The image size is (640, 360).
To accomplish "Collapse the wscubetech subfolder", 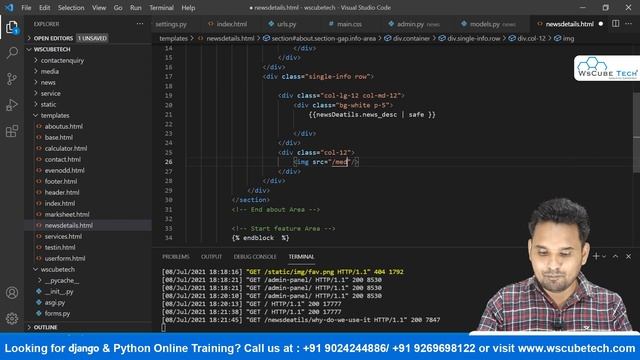I will coord(88,269).
